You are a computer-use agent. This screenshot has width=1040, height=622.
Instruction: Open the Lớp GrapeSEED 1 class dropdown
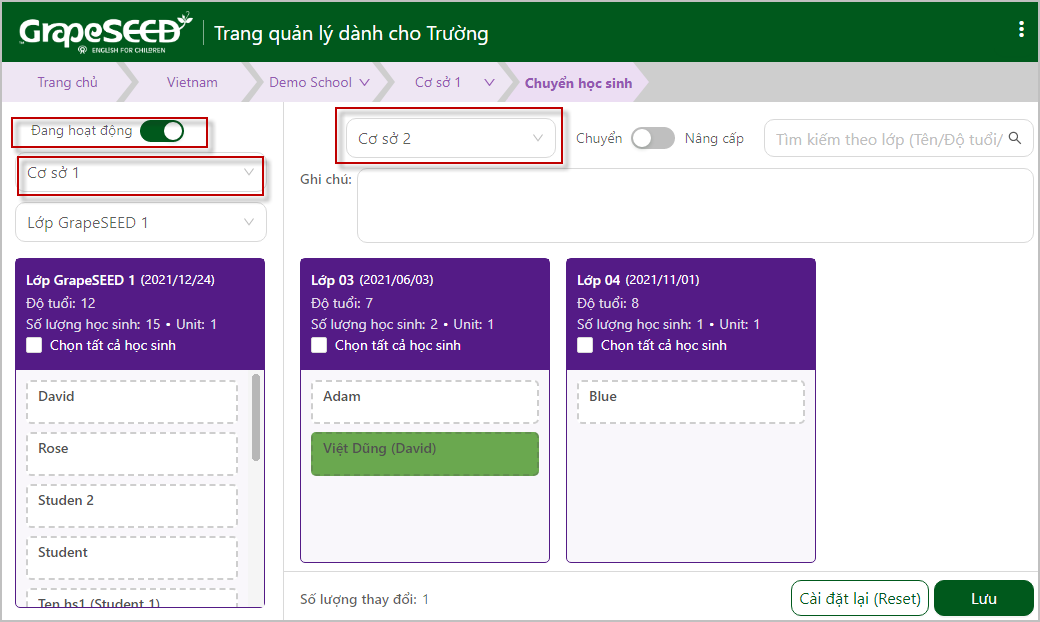pos(141,223)
